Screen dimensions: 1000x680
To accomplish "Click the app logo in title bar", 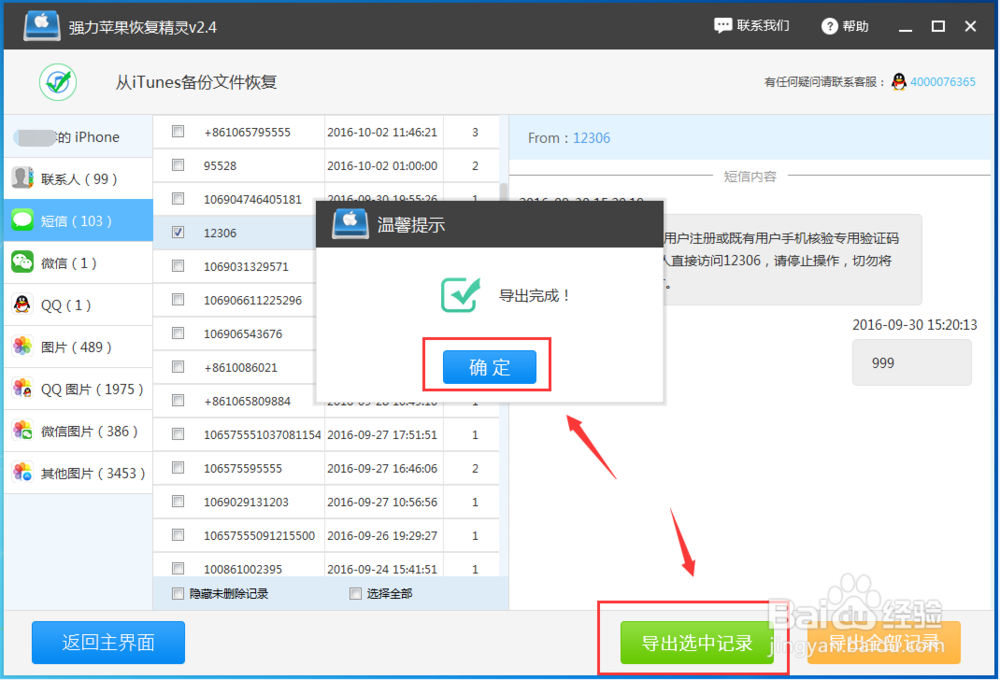I will [41, 26].
